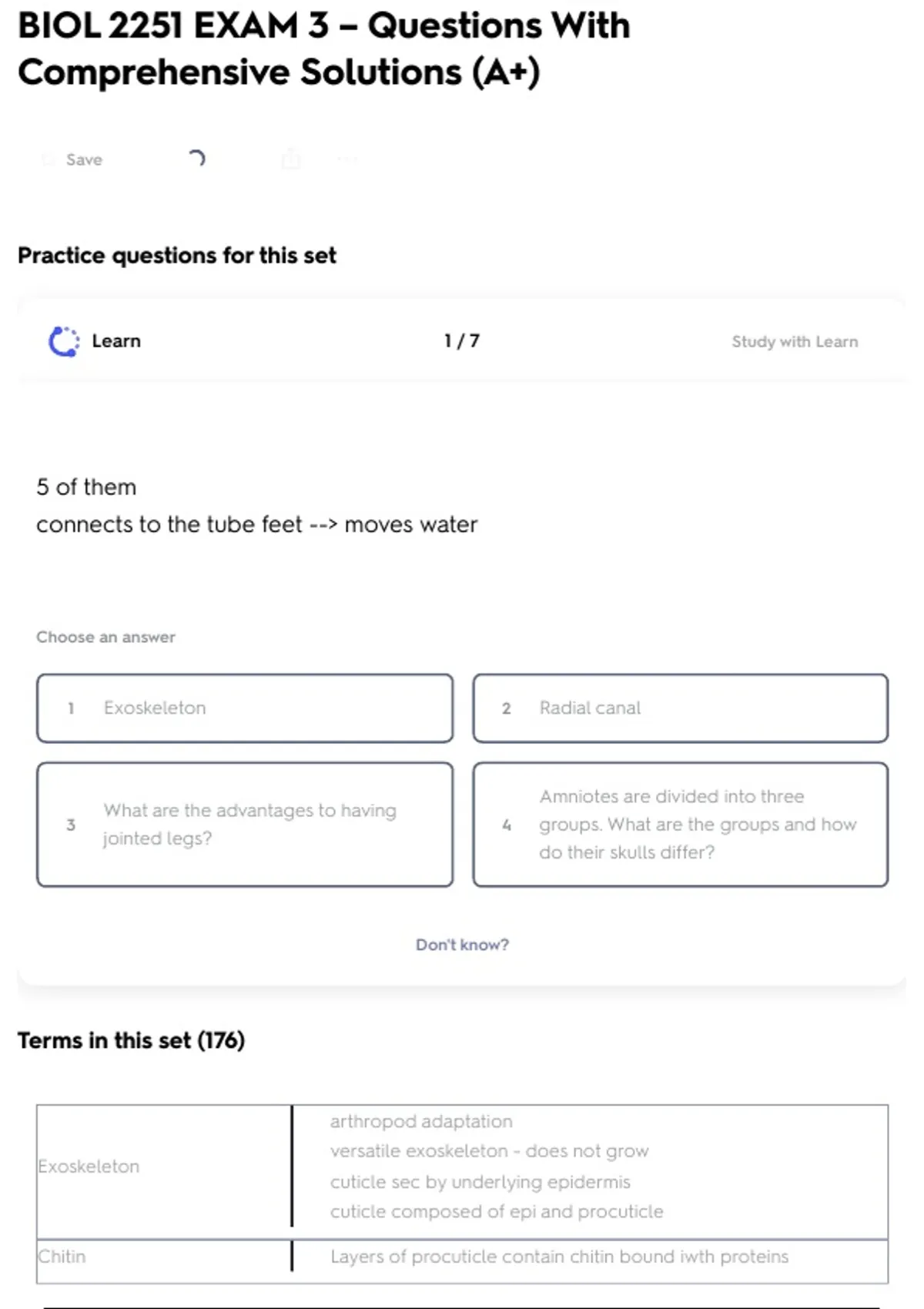Click the share icon
This screenshot has width=924, height=1309.
coord(291,159)
